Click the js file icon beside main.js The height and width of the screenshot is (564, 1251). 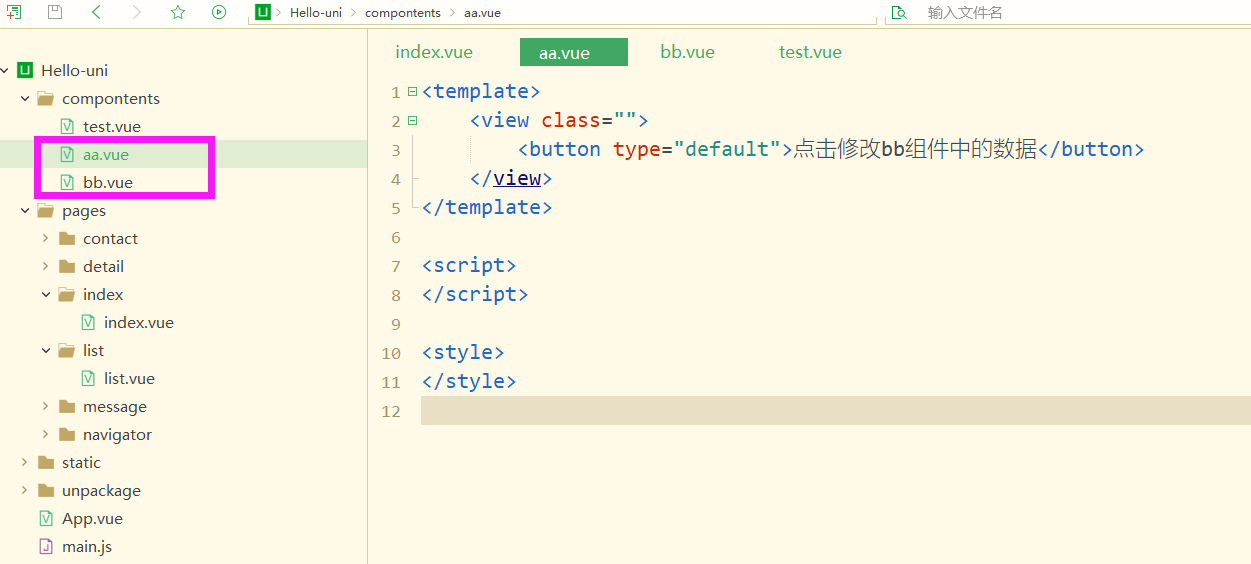(x=46, y=546)
